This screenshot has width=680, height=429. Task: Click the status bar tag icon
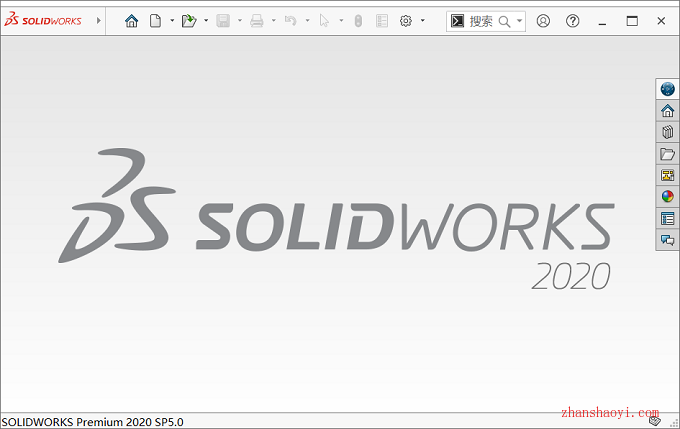654,420
